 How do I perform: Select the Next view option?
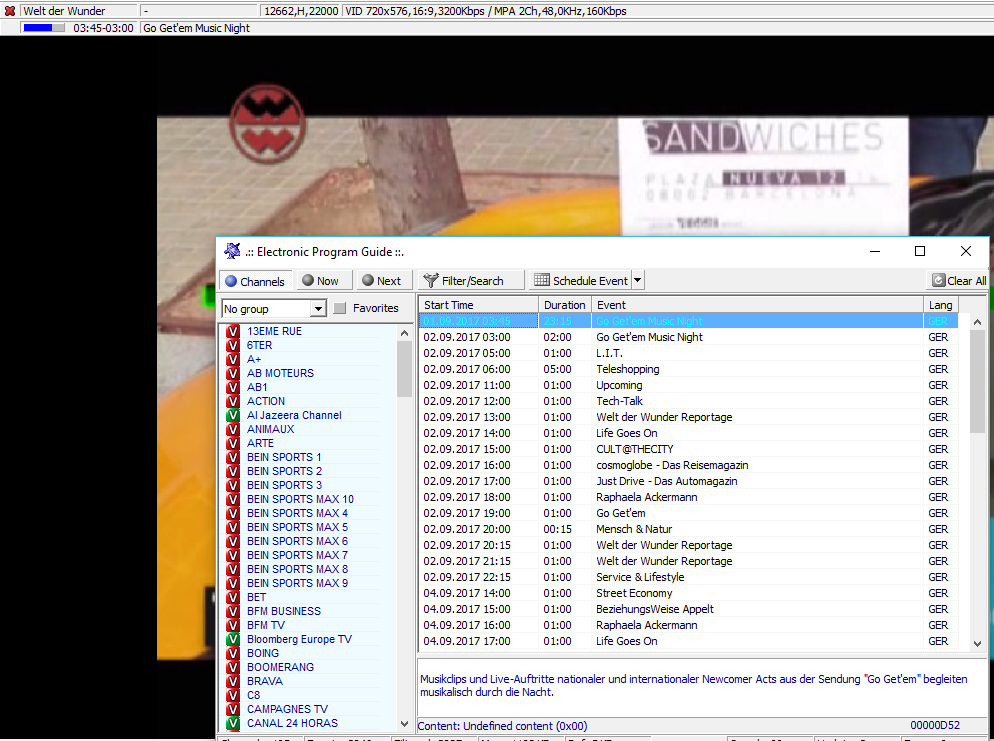pos(381,281)
